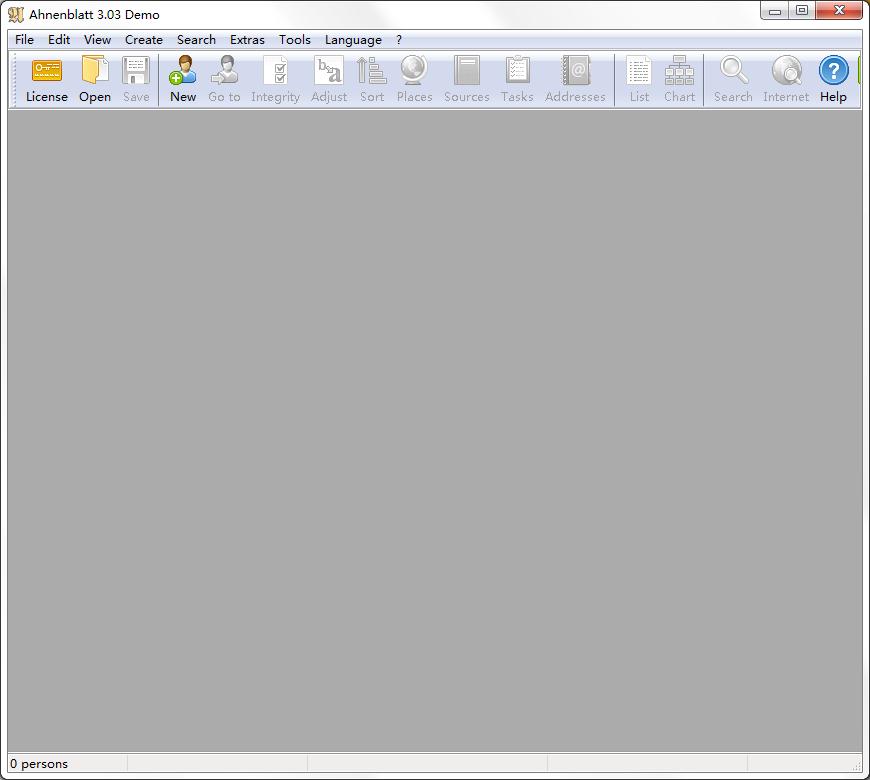The height and width of the screenshot is (780, 870).
Task: Expand the View menu
Action: pyautogui.click(x=97, y=40)
